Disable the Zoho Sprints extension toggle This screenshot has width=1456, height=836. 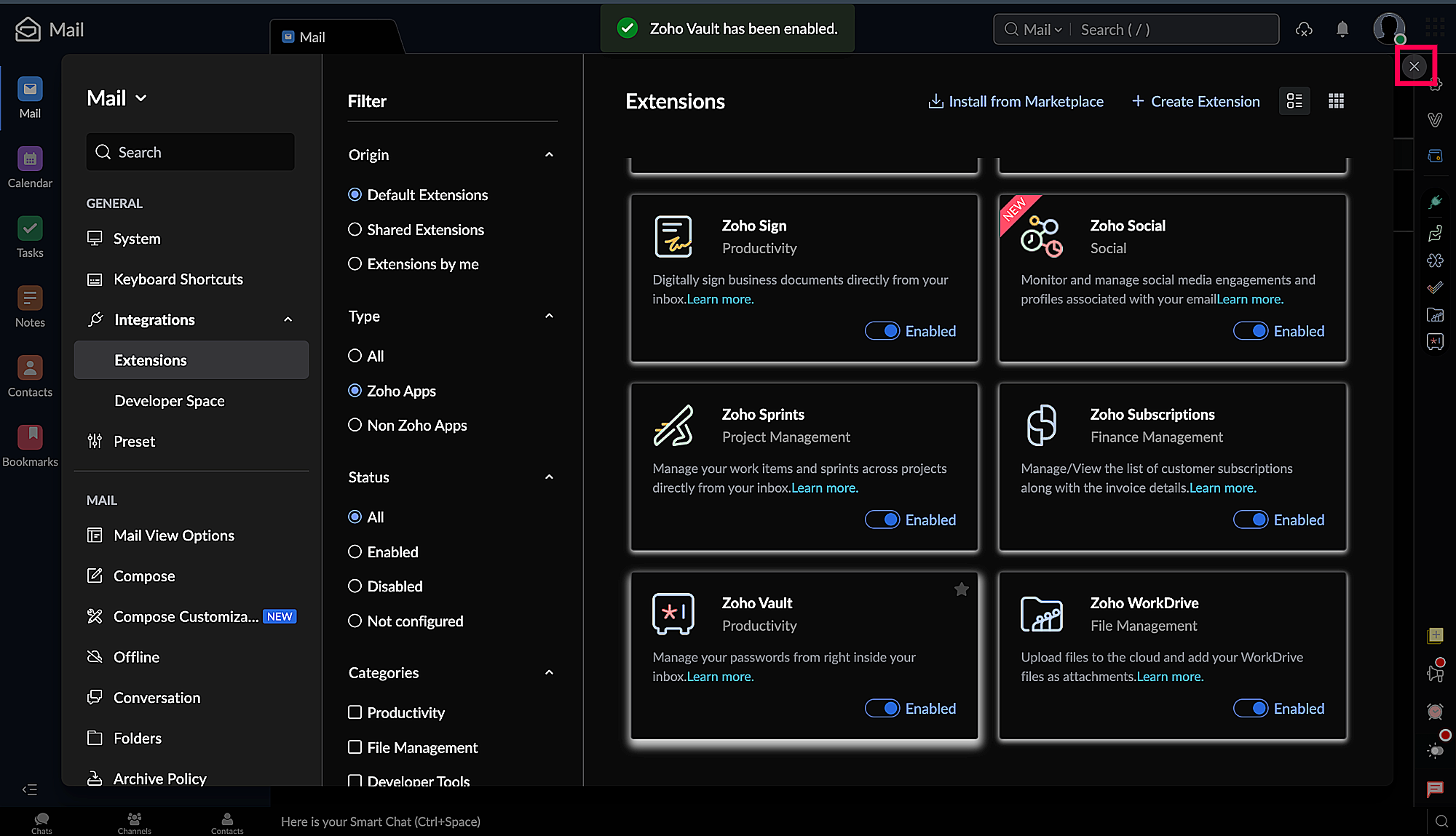coord(882,519)
